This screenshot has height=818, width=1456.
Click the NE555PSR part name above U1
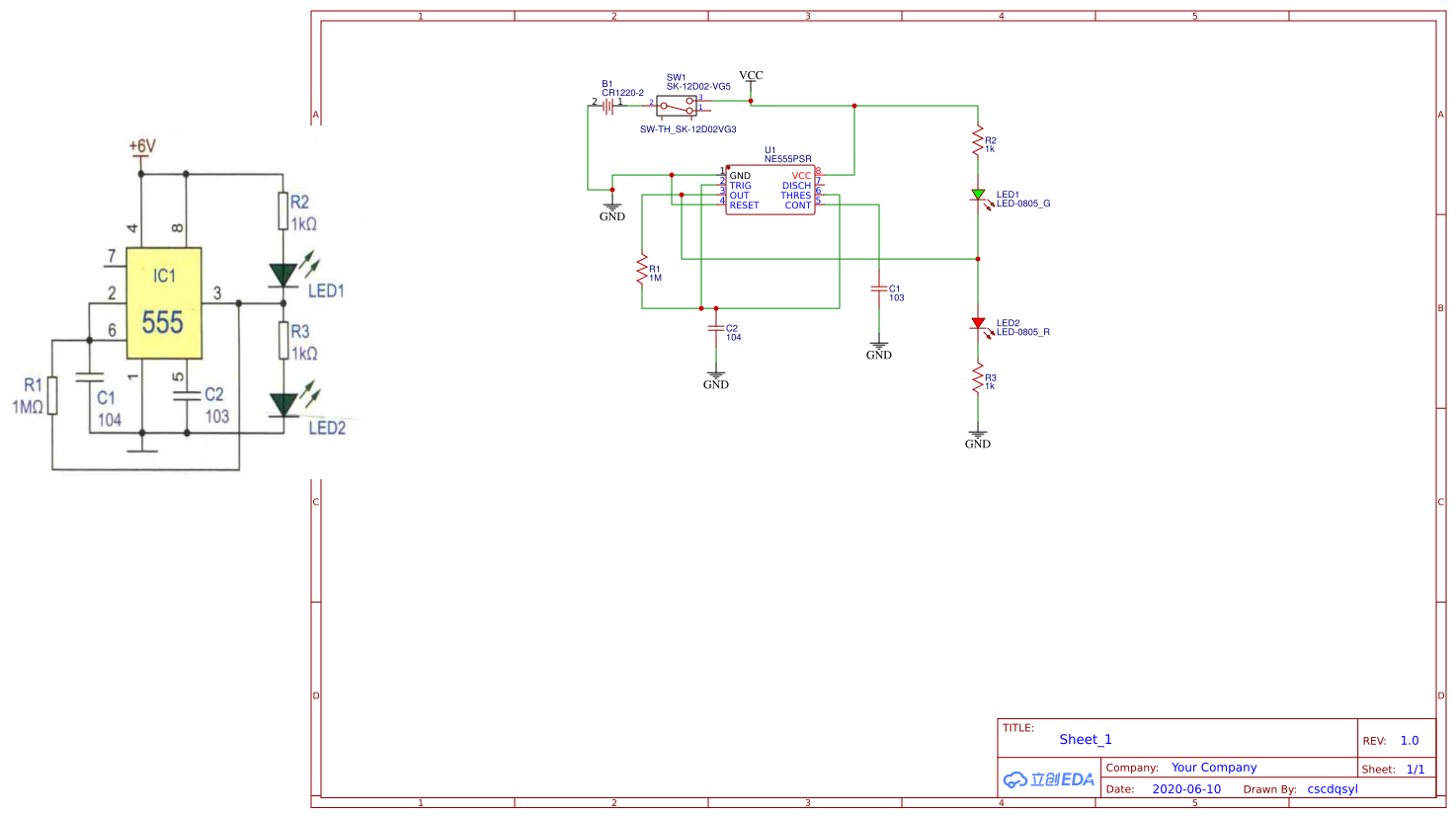click(x=788, y=159)
